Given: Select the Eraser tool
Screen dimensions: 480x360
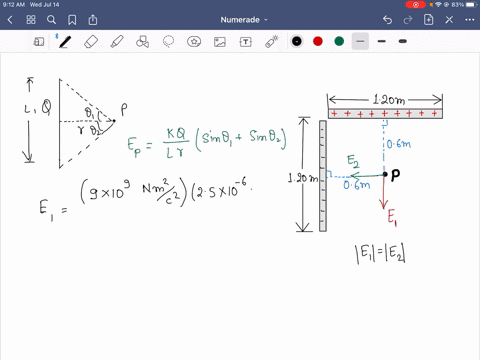Looking at the screenshot, I should point(91,42).
